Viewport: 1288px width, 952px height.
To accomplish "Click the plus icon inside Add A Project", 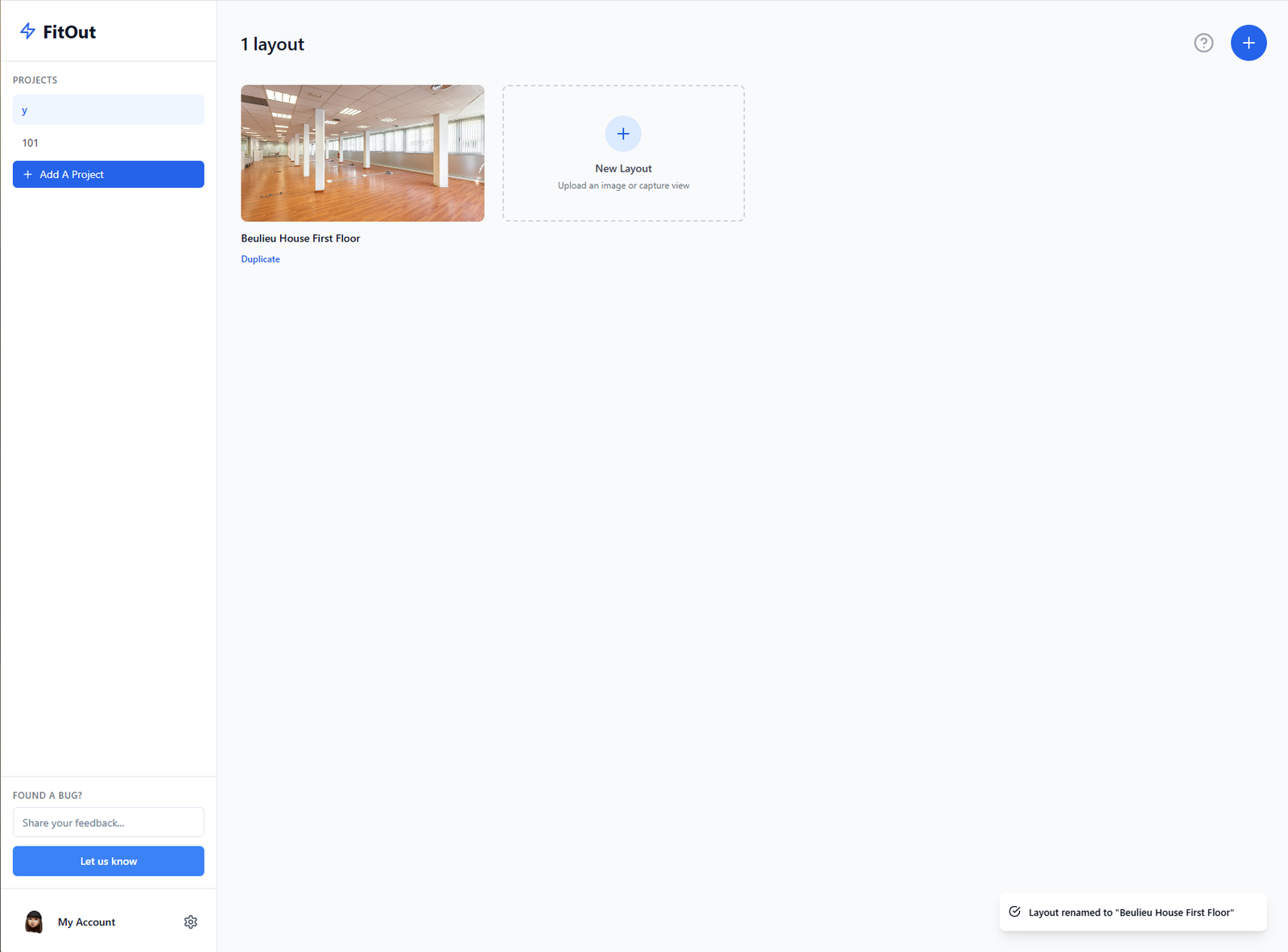I will 28,175.
